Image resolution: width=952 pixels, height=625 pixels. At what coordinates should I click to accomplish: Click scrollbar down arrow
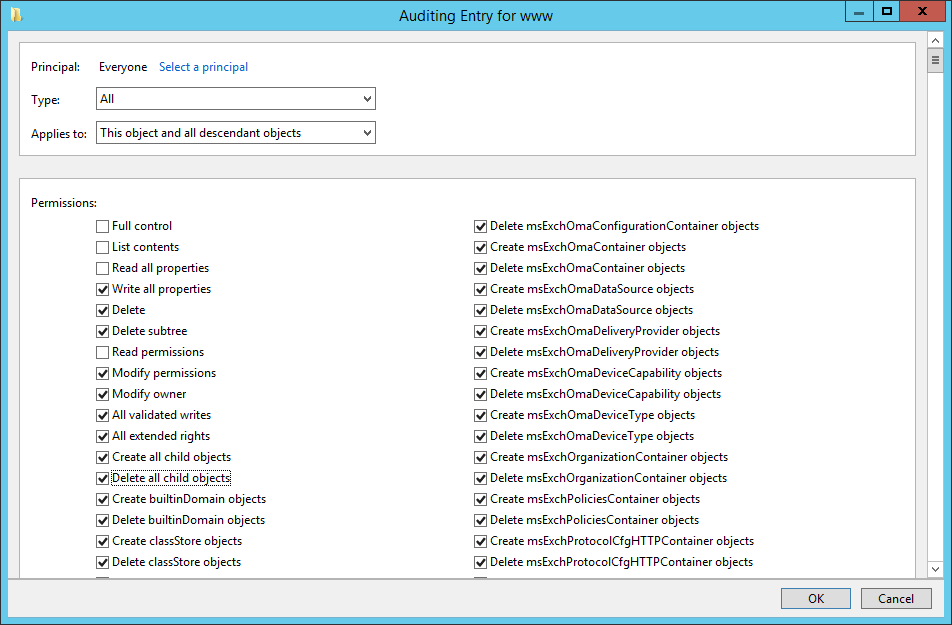(935, 570)
